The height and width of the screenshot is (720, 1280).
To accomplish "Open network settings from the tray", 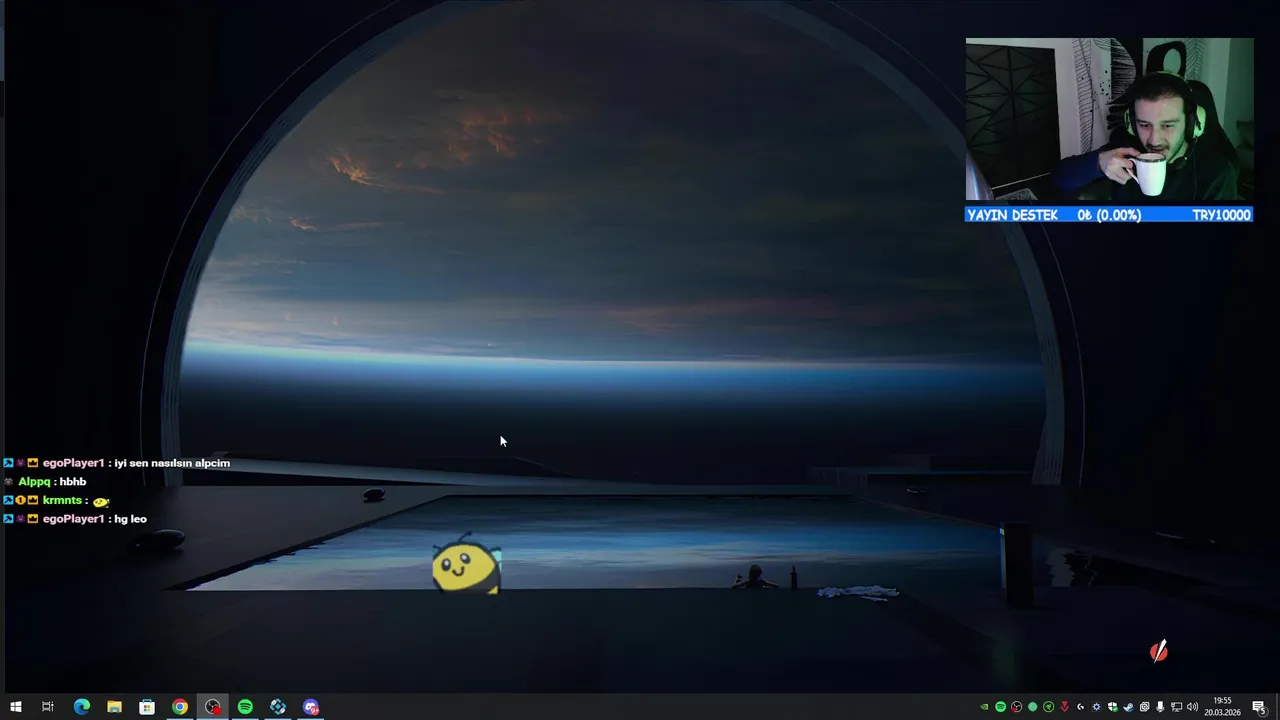I will pos(1176,707).
